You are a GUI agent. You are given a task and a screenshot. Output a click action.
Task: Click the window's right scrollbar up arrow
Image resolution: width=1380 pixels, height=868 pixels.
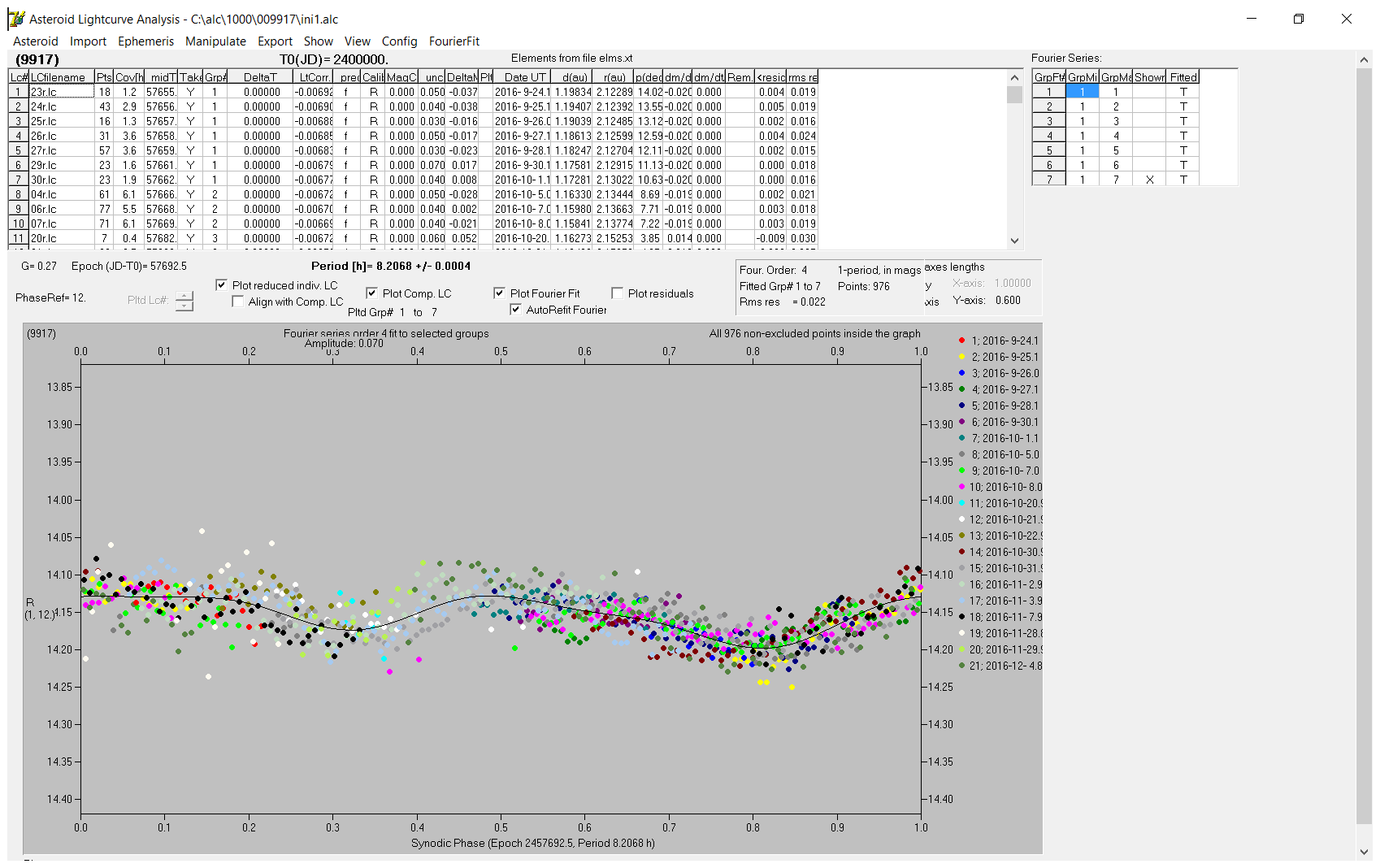1365,59
